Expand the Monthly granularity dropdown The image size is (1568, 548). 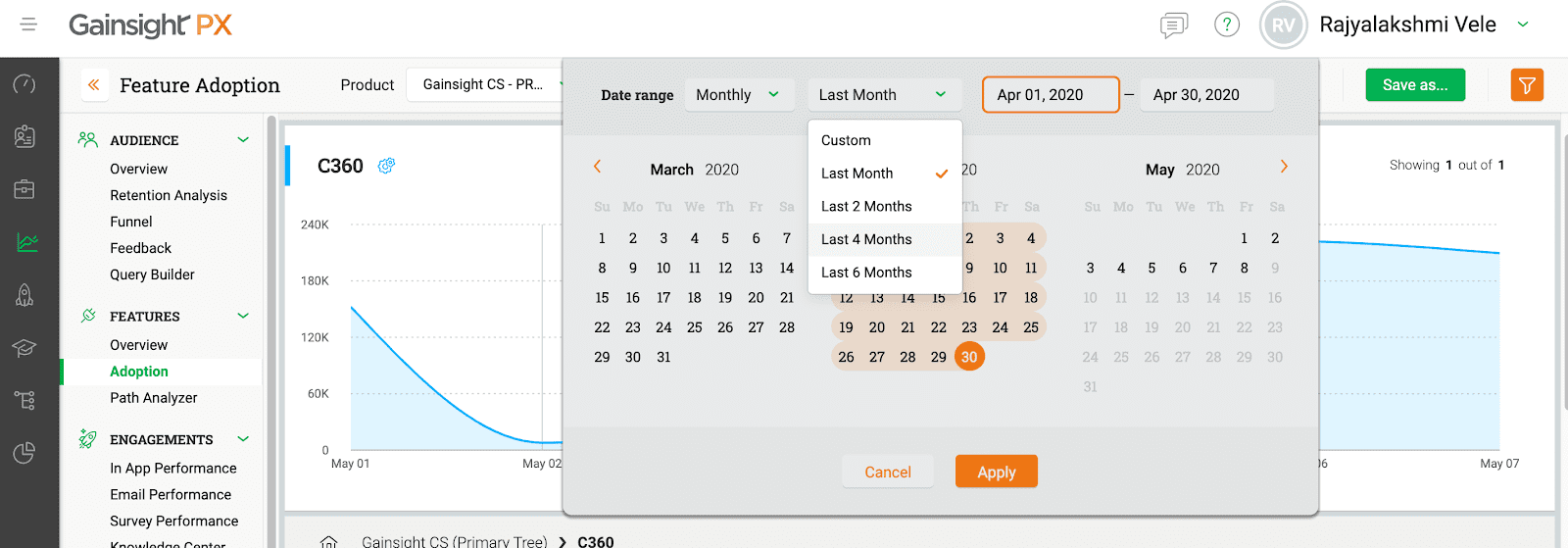click(738, 95)
